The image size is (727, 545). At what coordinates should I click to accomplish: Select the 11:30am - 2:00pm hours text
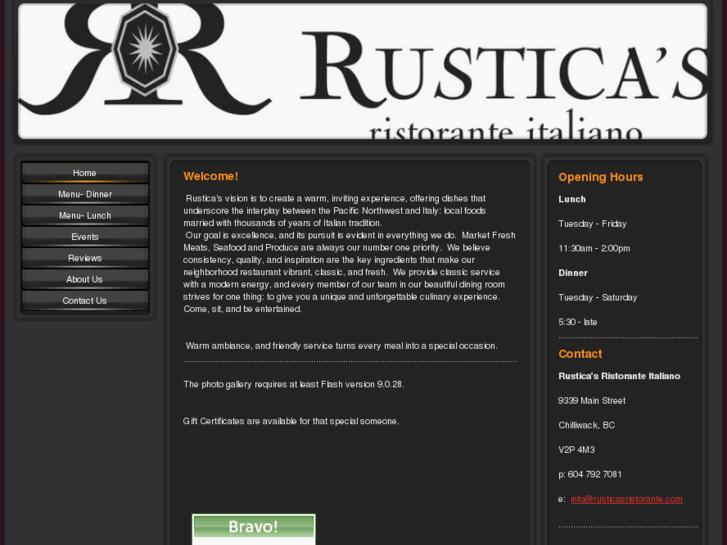(594, 248)
